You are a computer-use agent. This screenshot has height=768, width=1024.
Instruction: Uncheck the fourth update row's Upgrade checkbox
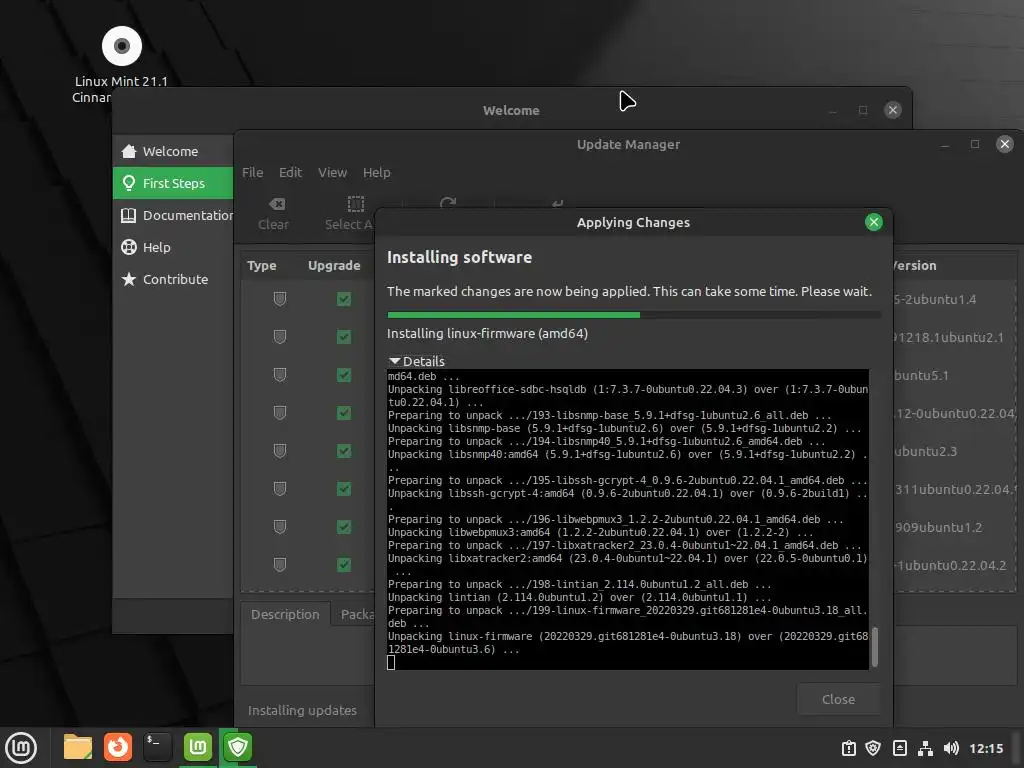(344, 413)
